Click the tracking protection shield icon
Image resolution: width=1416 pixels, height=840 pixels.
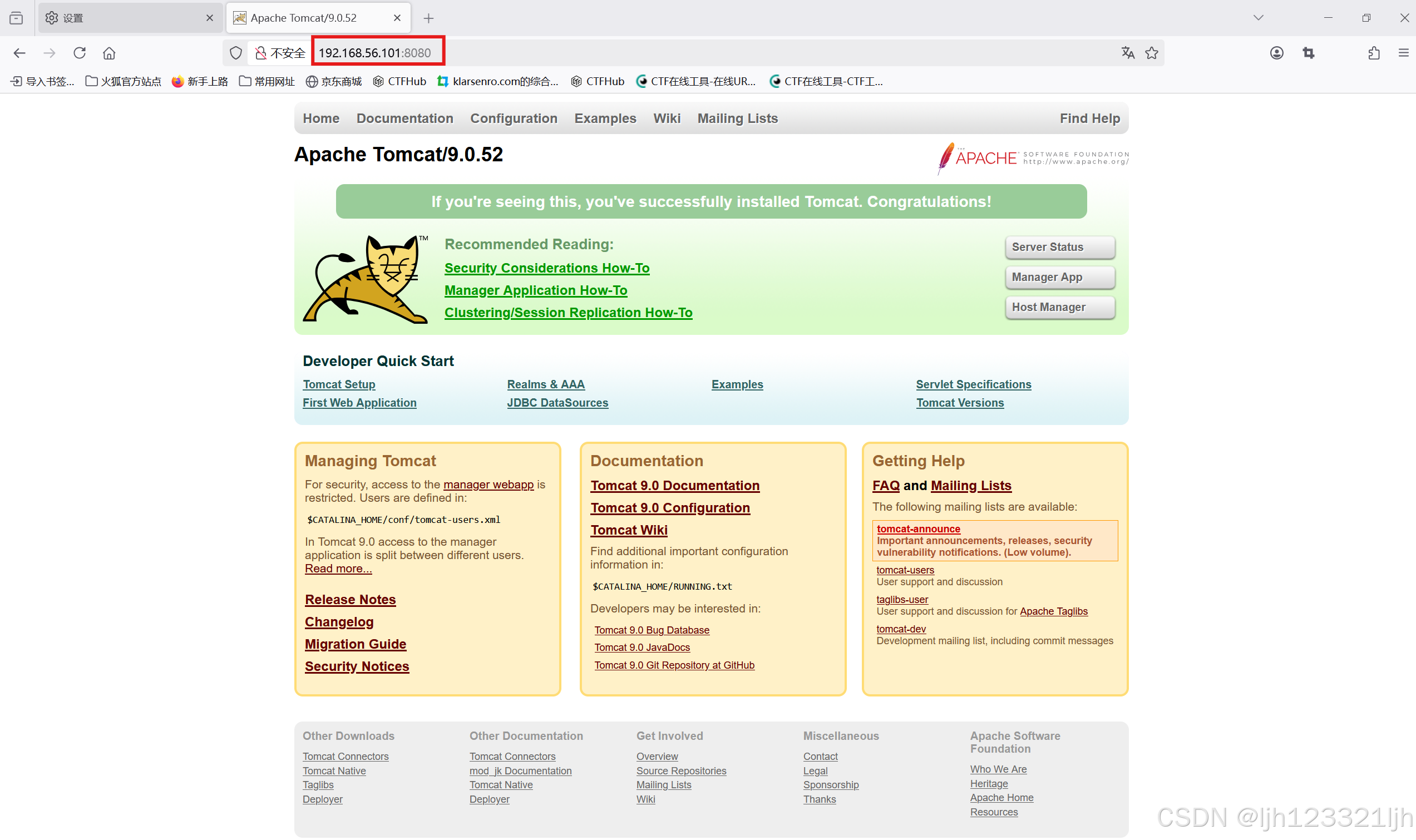[x=235, y=53]
